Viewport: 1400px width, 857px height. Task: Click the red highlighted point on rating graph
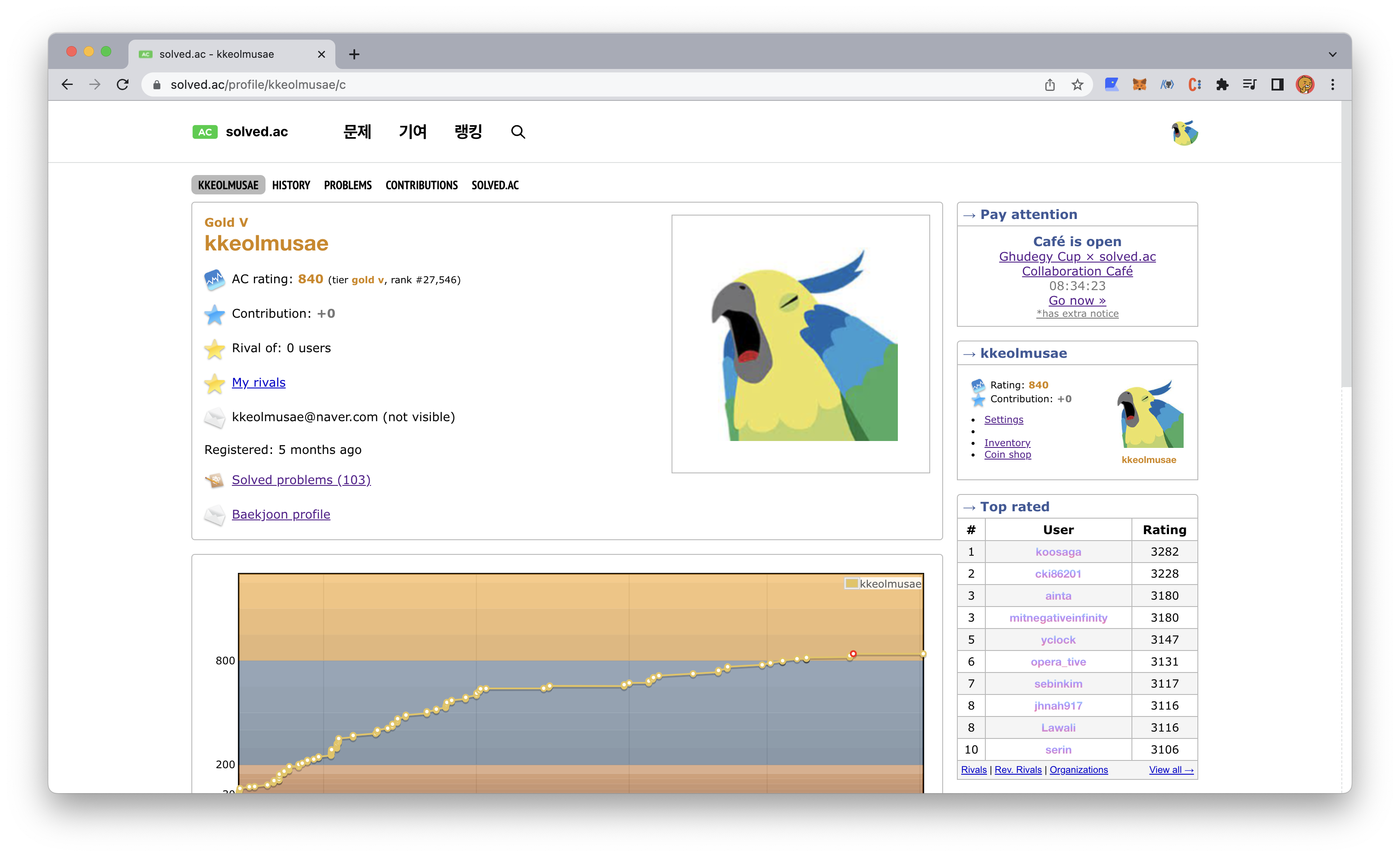[853, 654]
